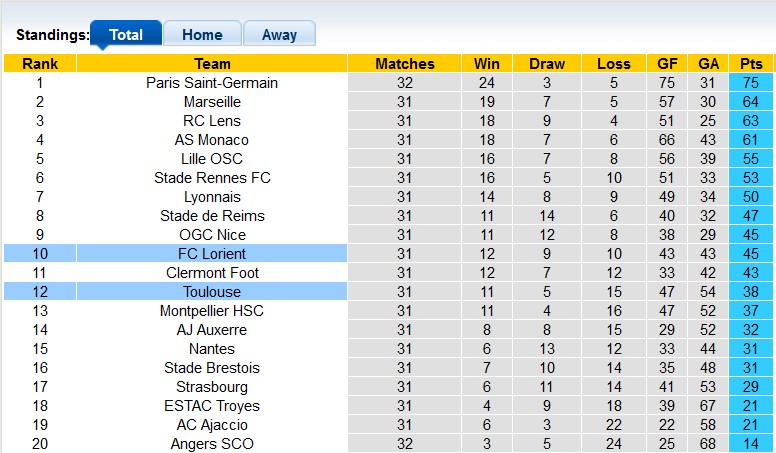Select the Away standings tab
776x453 pixels.
coord(279,34)
